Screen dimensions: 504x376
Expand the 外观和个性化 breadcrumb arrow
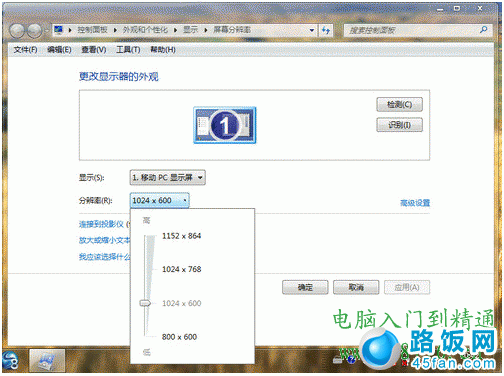click(175, 30)
